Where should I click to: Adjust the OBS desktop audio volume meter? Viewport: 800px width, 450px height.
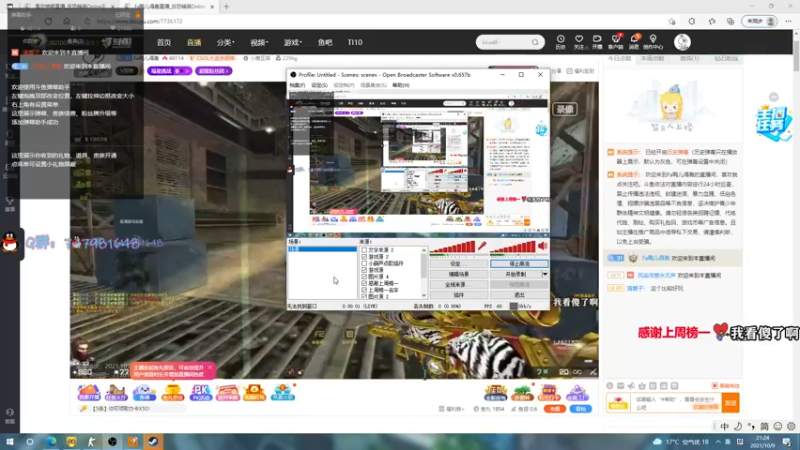tap(512, 247)
